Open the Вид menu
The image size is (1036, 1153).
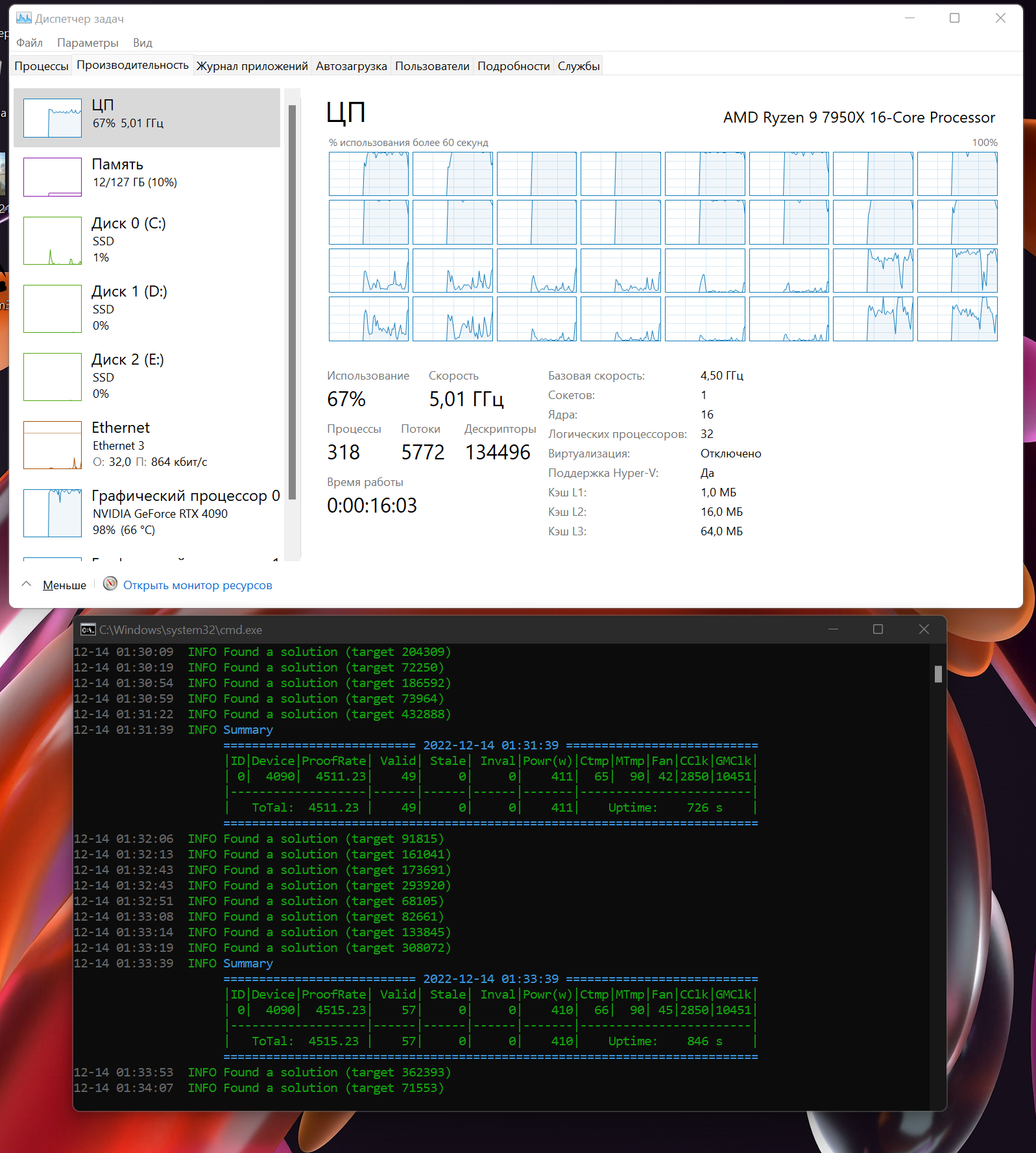click(x=143, y=43)
